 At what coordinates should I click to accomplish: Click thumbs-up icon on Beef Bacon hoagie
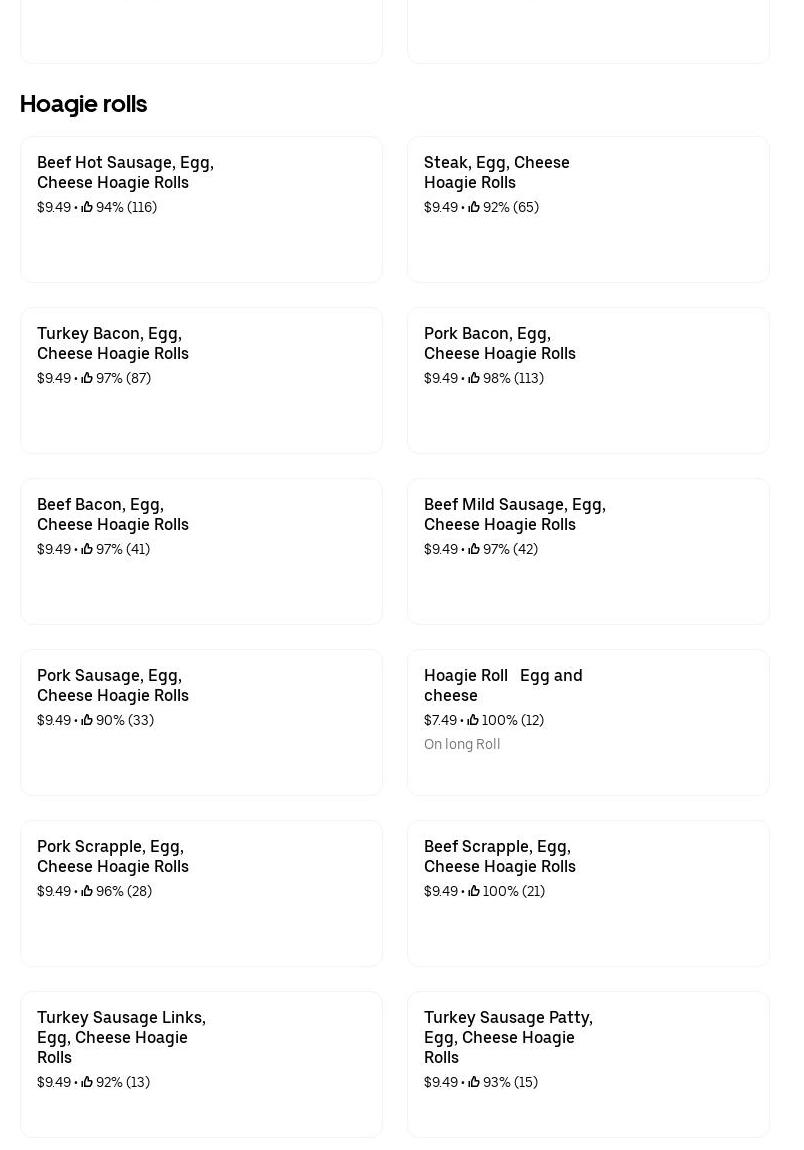pyautogui.click(x=87, y=549)
